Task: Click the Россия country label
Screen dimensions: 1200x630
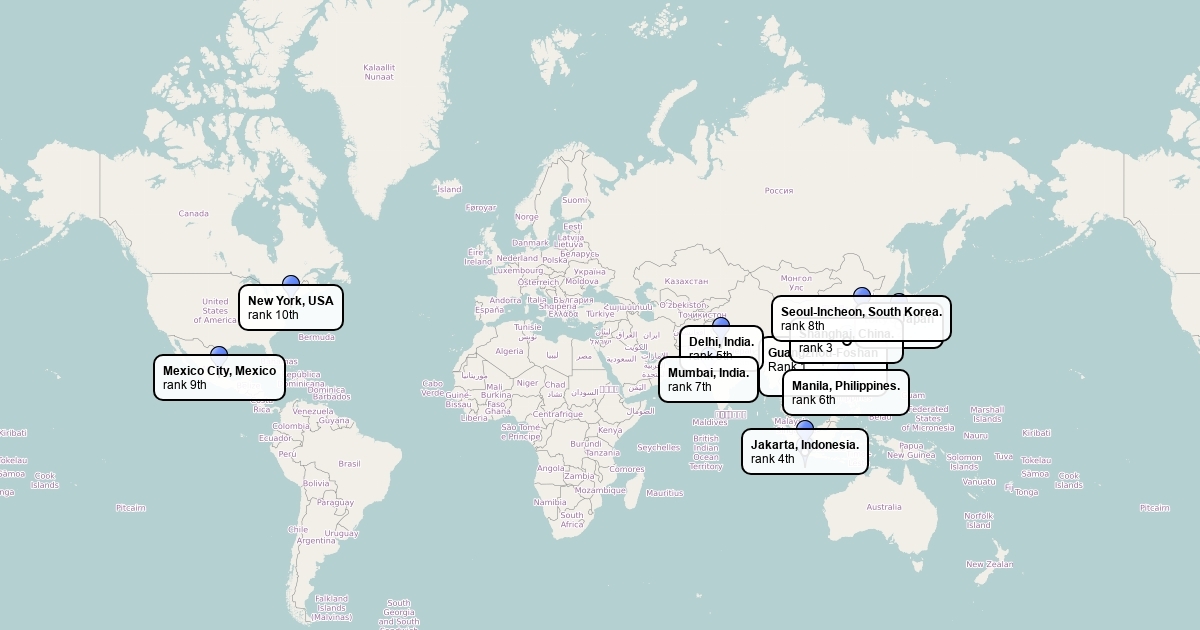Action: [x=778, y=190]
